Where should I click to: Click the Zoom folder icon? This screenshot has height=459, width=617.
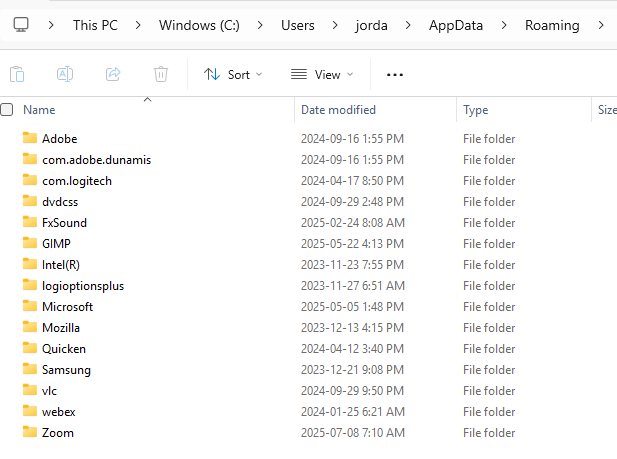(x=29, y=432)
